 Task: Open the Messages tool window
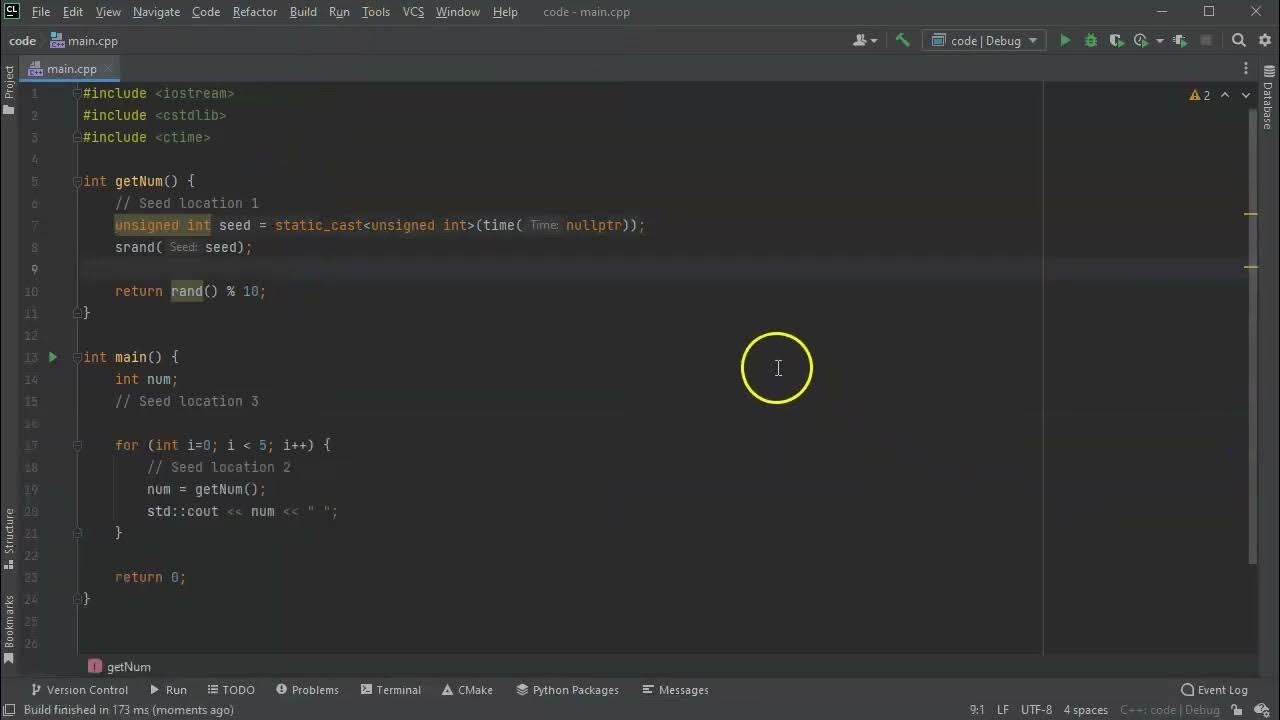tap(675, 690)
